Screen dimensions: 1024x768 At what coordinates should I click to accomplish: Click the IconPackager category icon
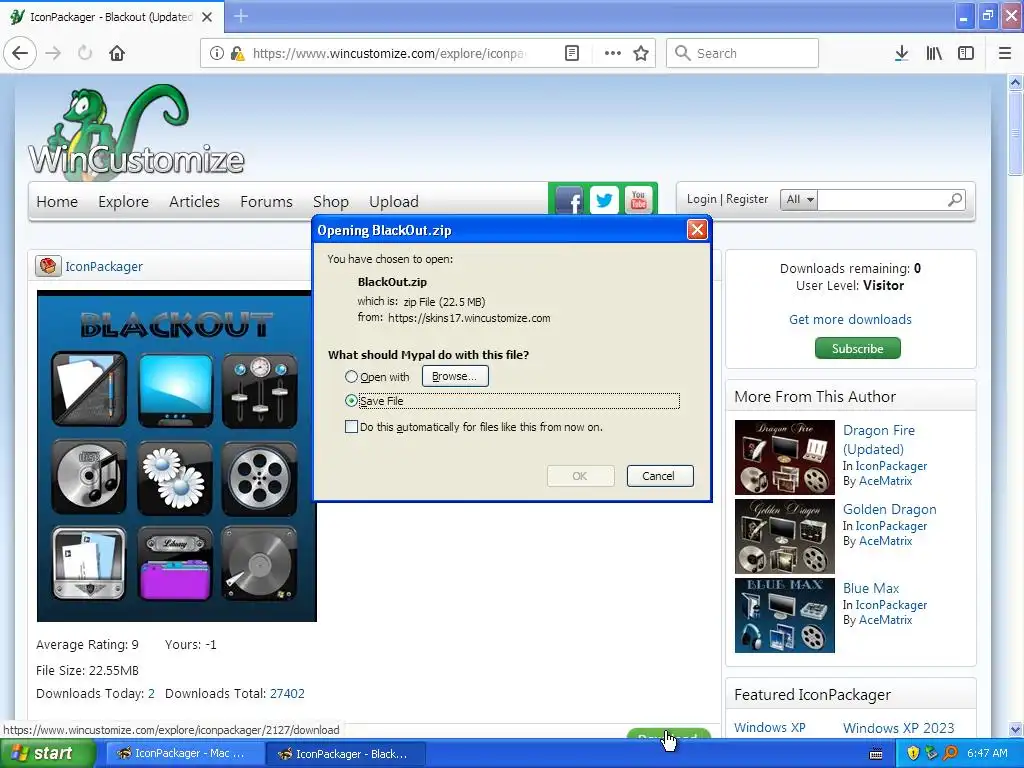[x=48, y=266]
